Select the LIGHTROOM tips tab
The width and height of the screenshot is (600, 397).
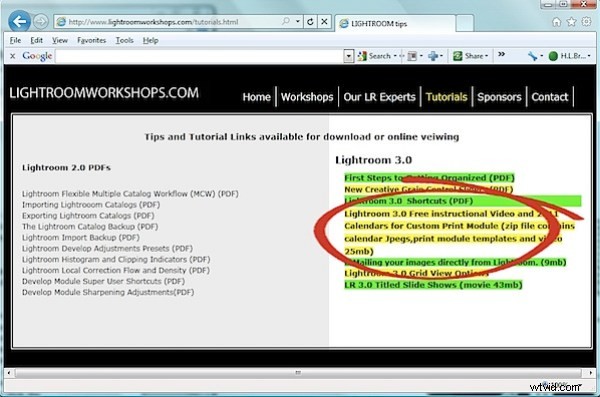395,24
